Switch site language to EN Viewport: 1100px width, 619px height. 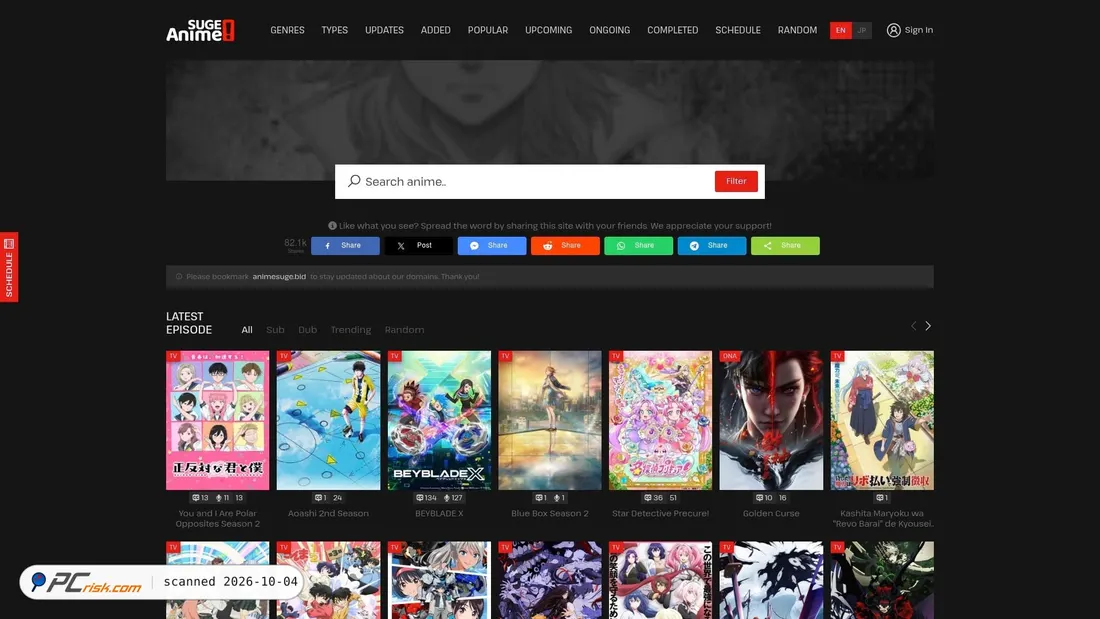click(x=840, y=30)
